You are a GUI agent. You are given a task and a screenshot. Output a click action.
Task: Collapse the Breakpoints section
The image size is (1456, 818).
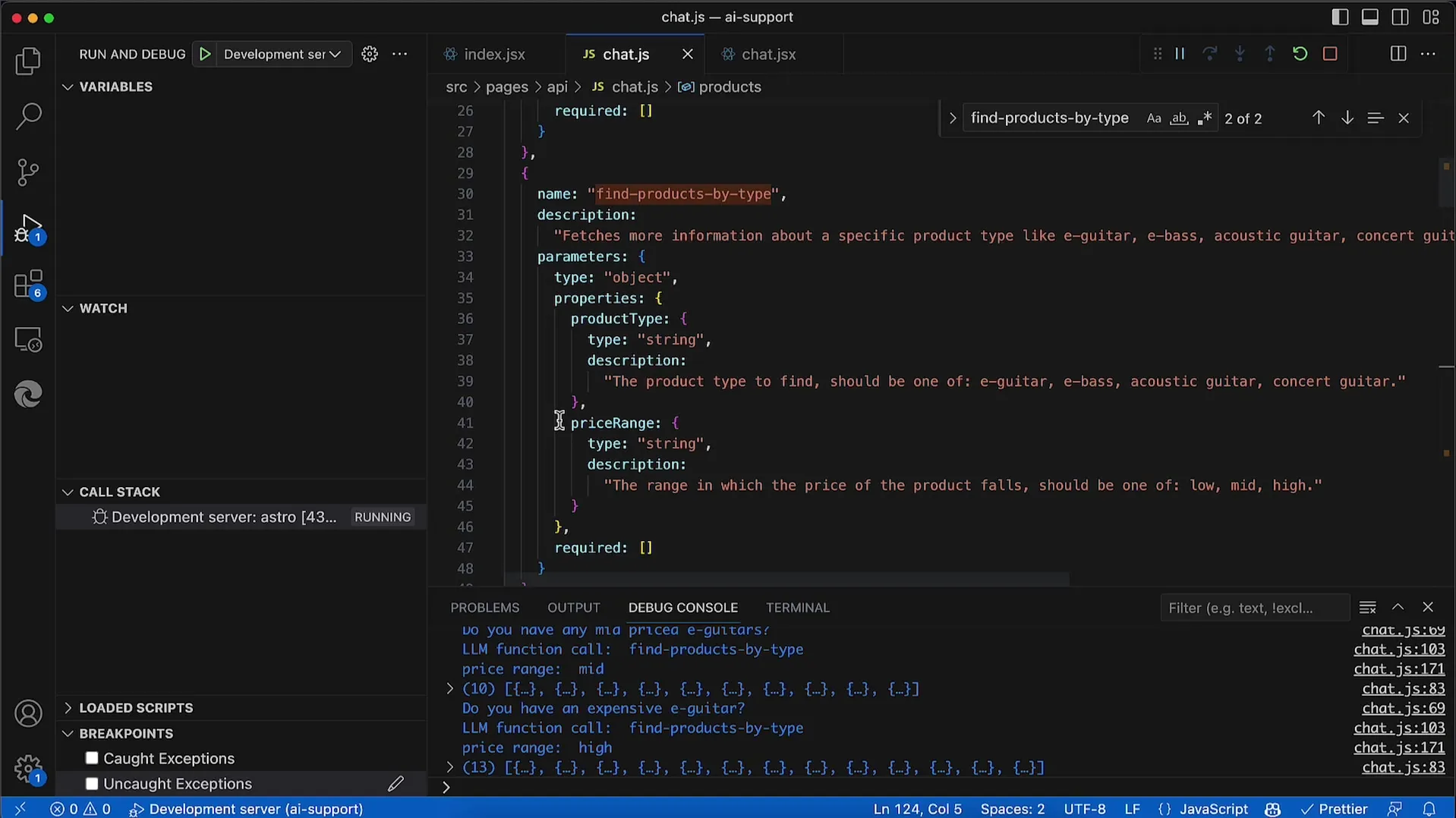pyautogui.click(x=68, y=734)
